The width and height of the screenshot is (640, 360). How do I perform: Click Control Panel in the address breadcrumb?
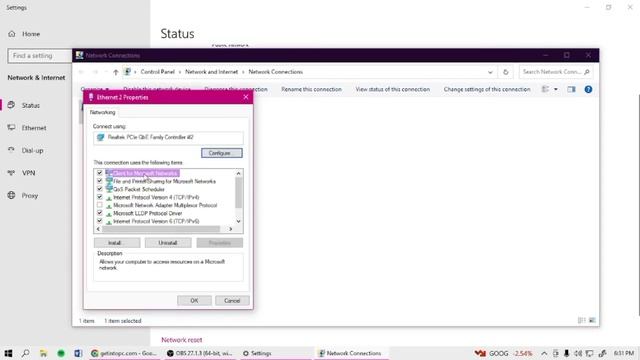(157, 72)
